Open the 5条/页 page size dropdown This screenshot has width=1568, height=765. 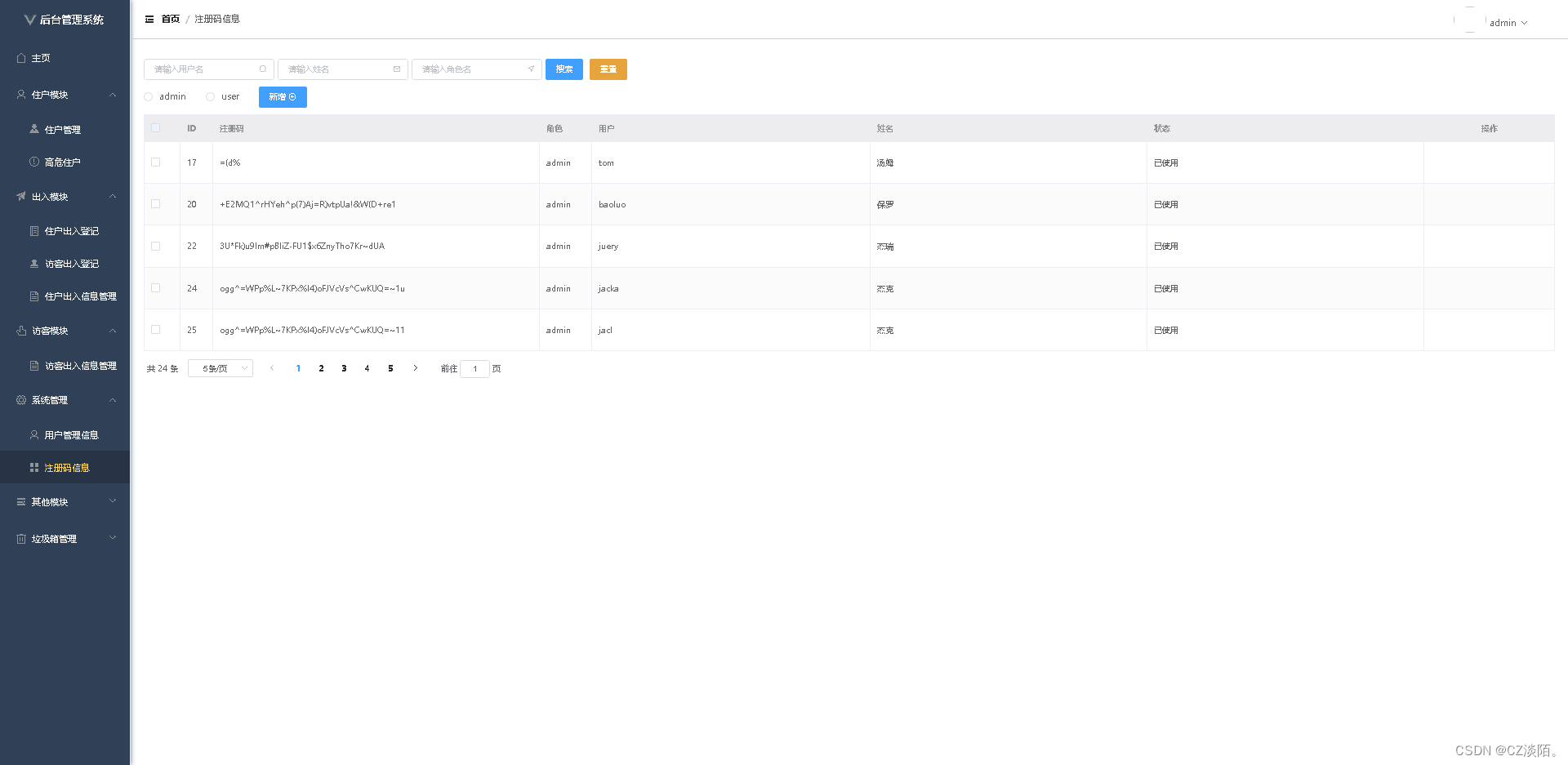point(220,368)
